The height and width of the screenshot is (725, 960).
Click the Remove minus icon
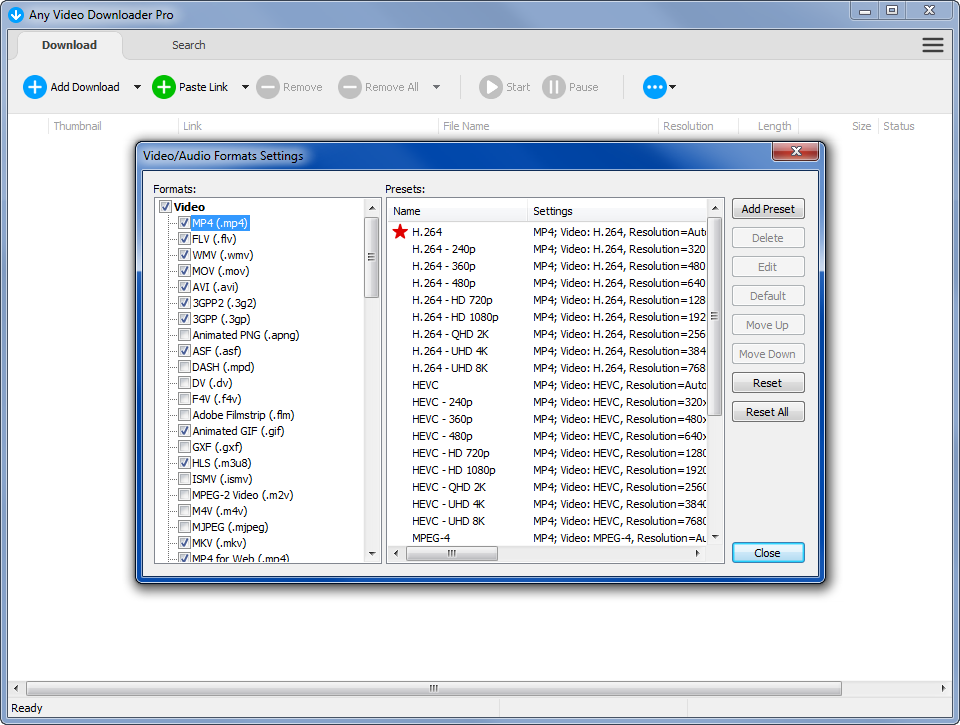[x=268, y=87]
